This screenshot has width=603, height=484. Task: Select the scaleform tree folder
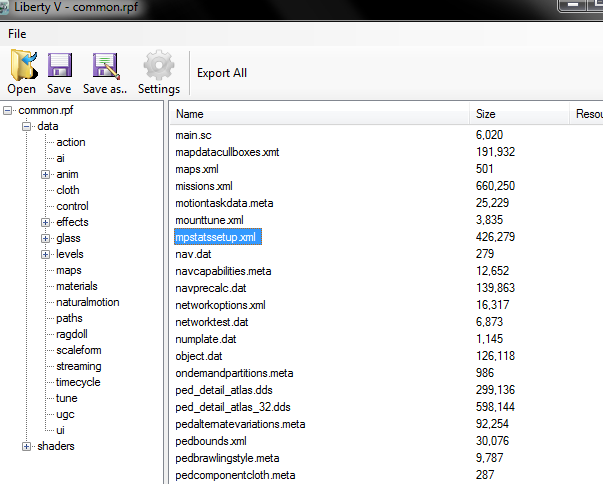[x=78, y=350]
